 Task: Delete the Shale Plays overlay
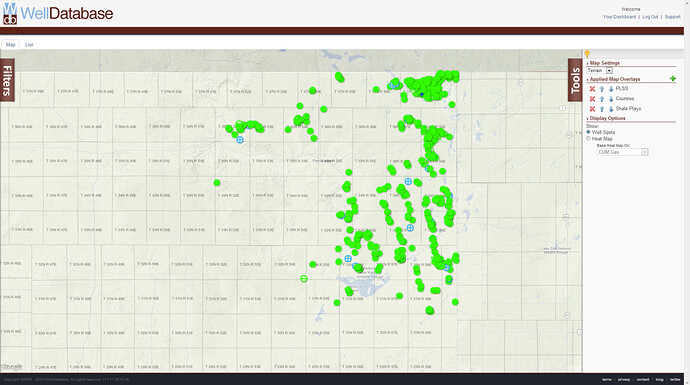pyautogui.click(x=592, y=109)
